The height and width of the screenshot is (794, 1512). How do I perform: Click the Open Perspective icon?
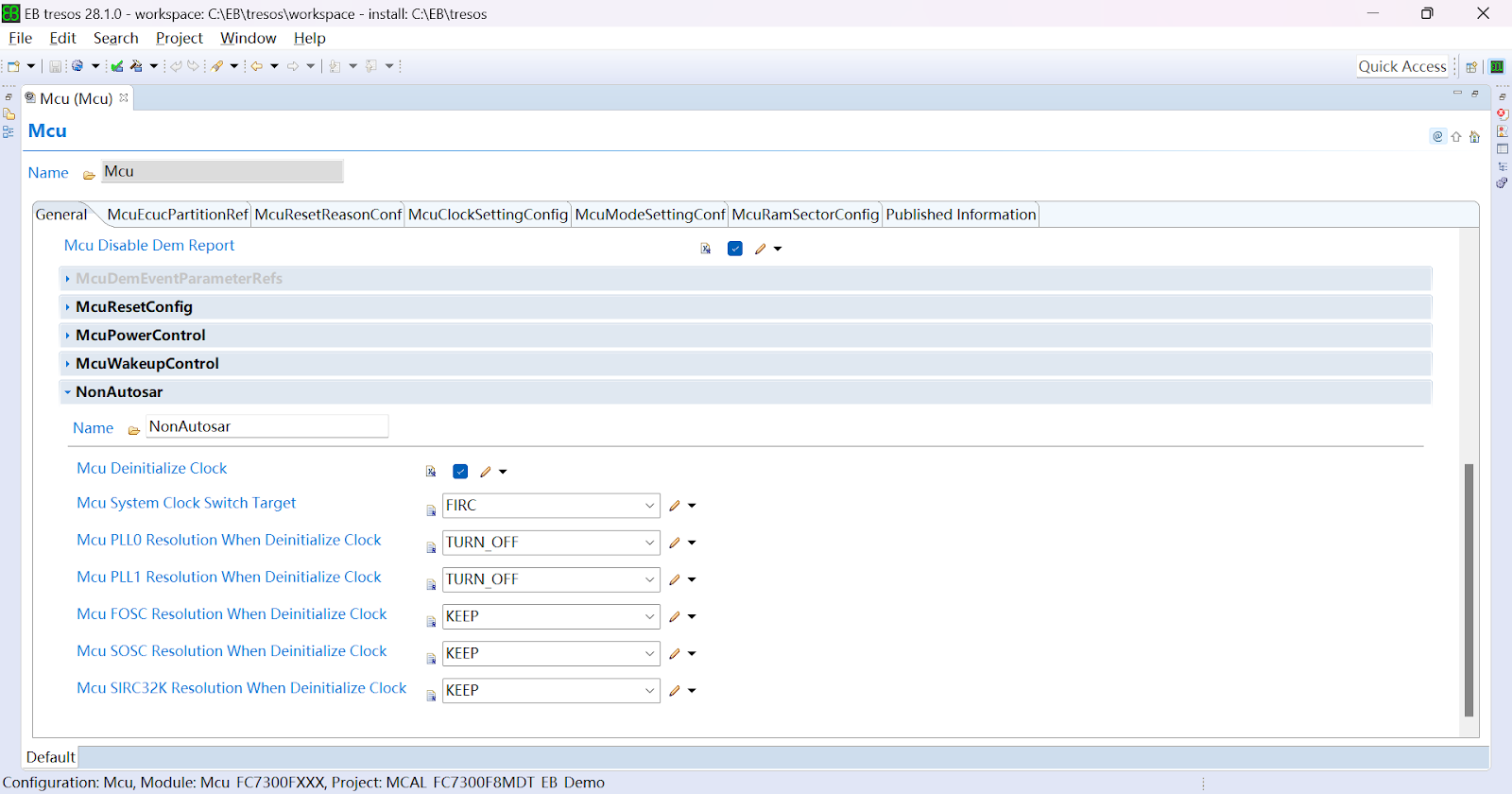1471,67
